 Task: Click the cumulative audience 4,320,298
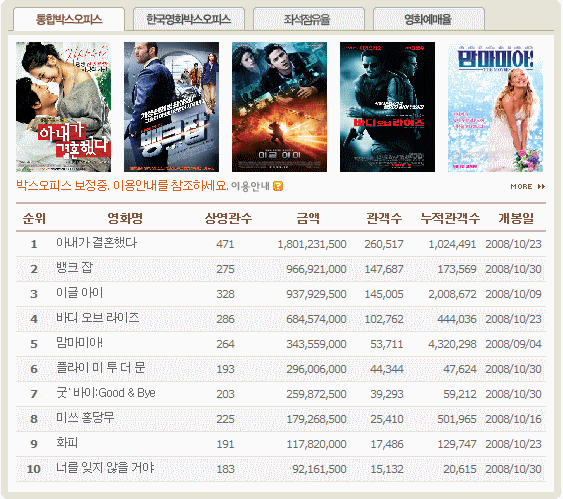click(x=452, y=344)
